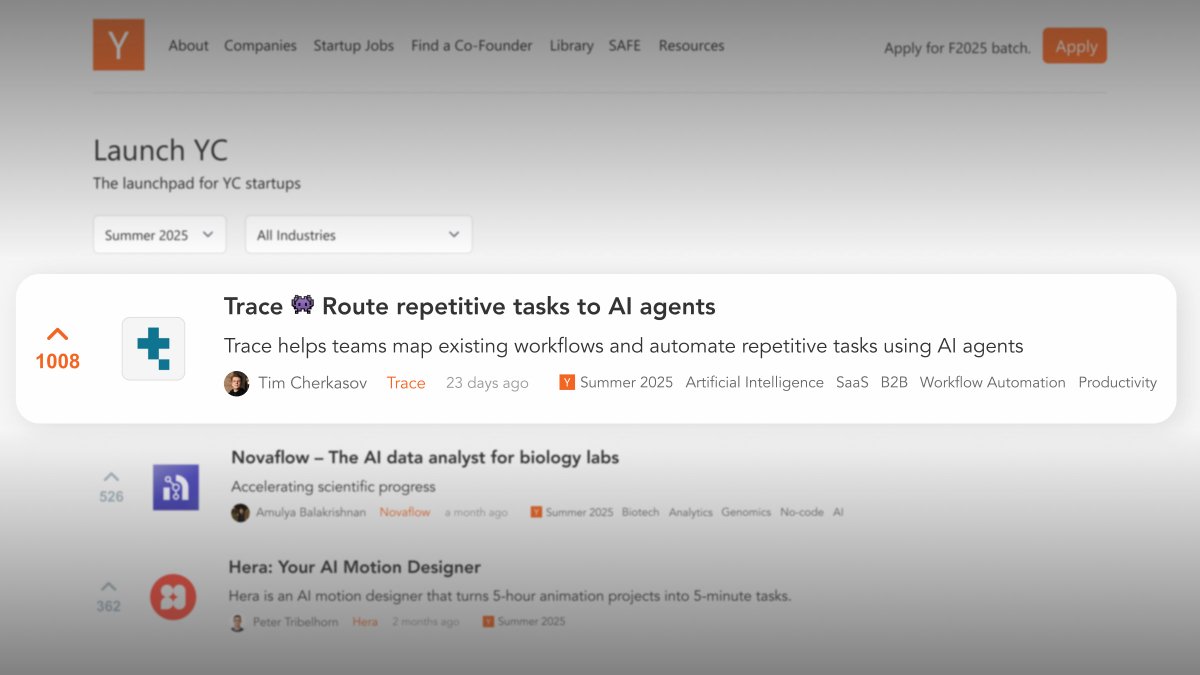Open the Summer 2025 batch dropdown

pos(160,235)
